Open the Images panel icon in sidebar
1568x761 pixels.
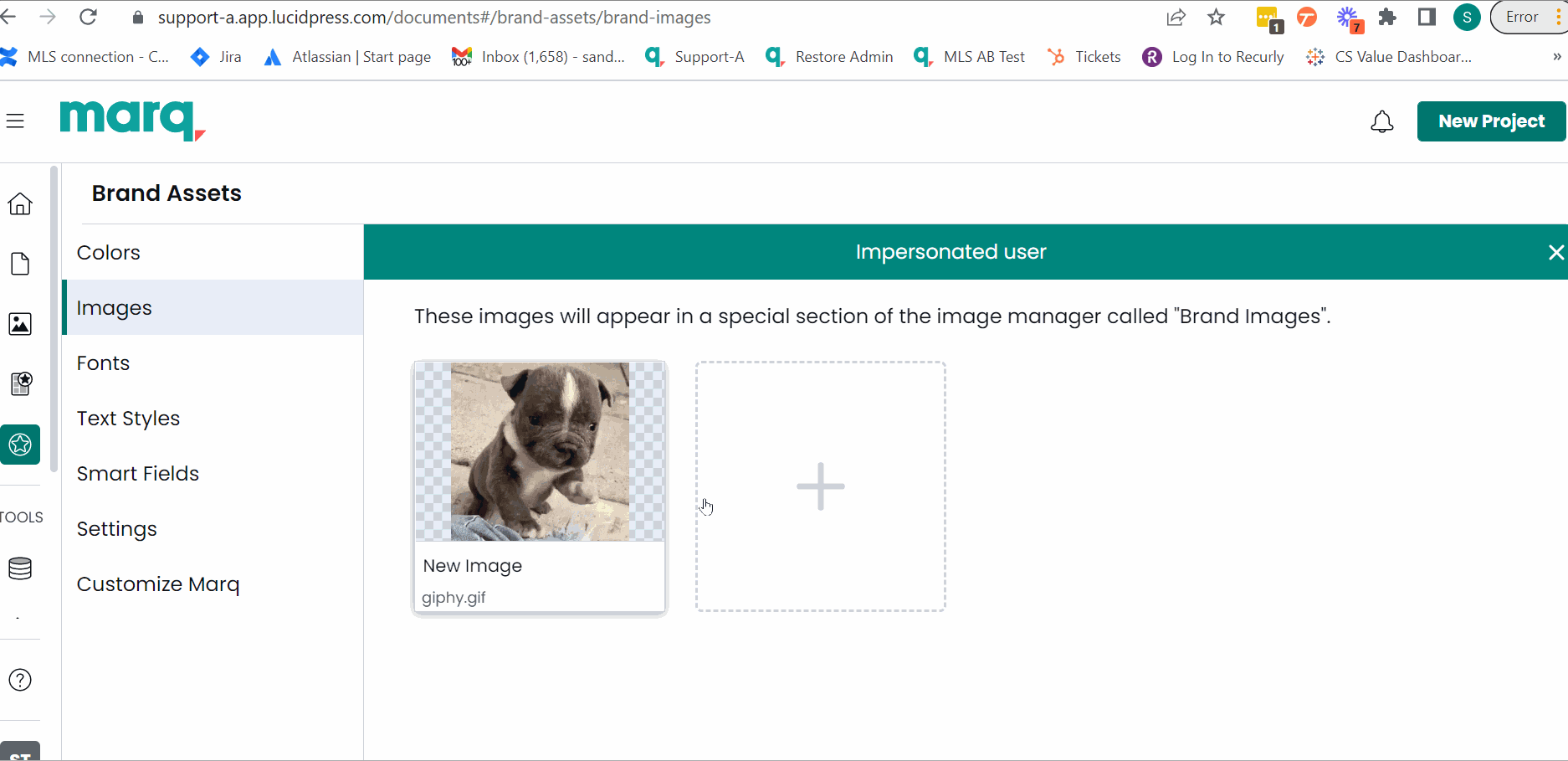pos(19,324)
